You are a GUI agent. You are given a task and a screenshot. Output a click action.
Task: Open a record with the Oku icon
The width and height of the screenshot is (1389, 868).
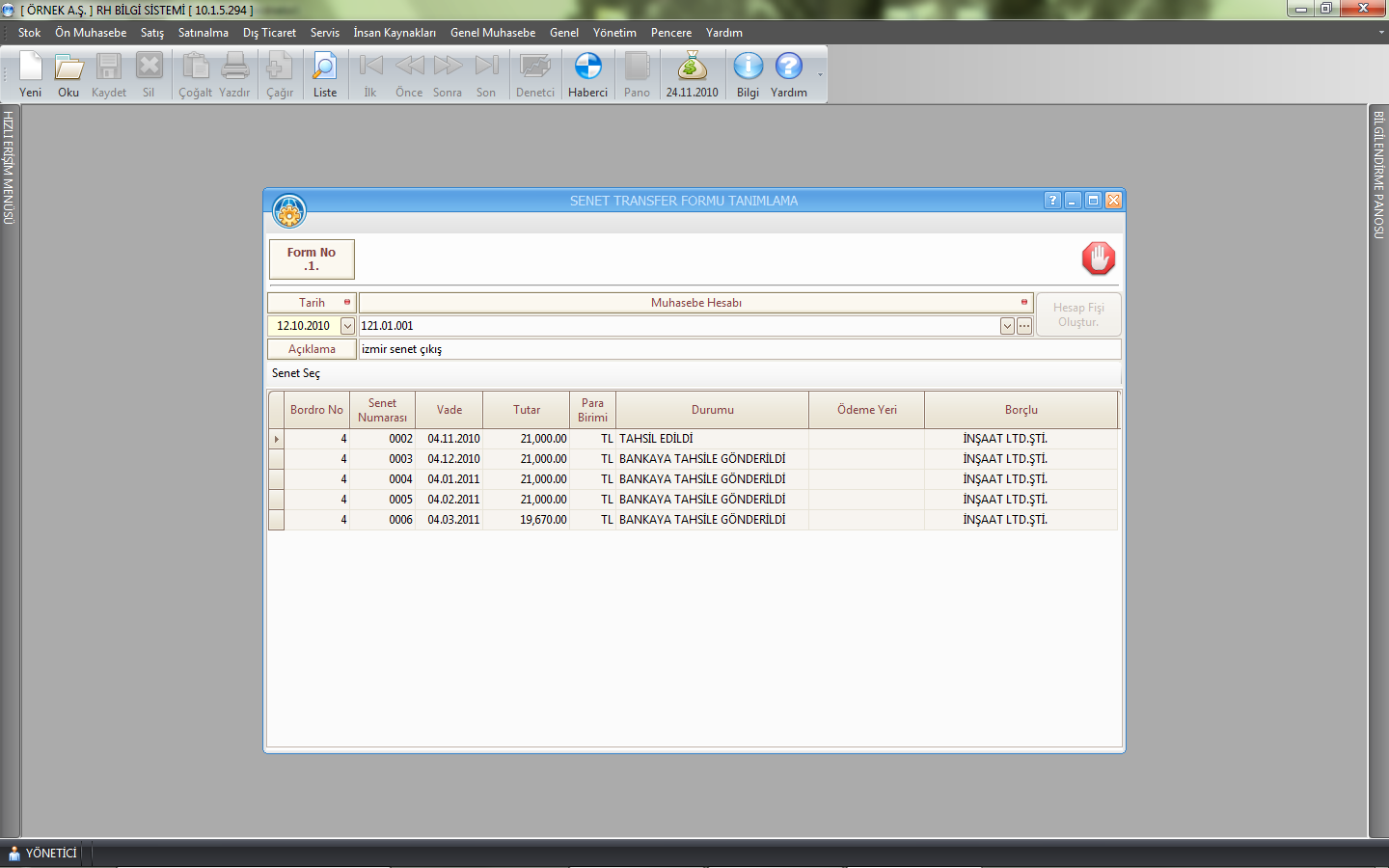pyautogui.click(x=68, y=68)
